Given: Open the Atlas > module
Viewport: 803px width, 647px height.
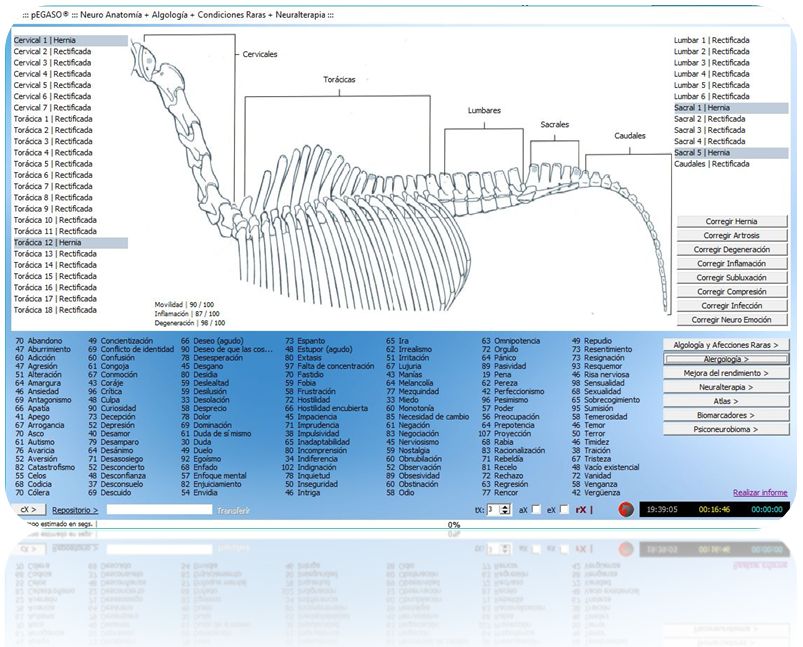Looking at the screenshot, I should tap(726, 401).
